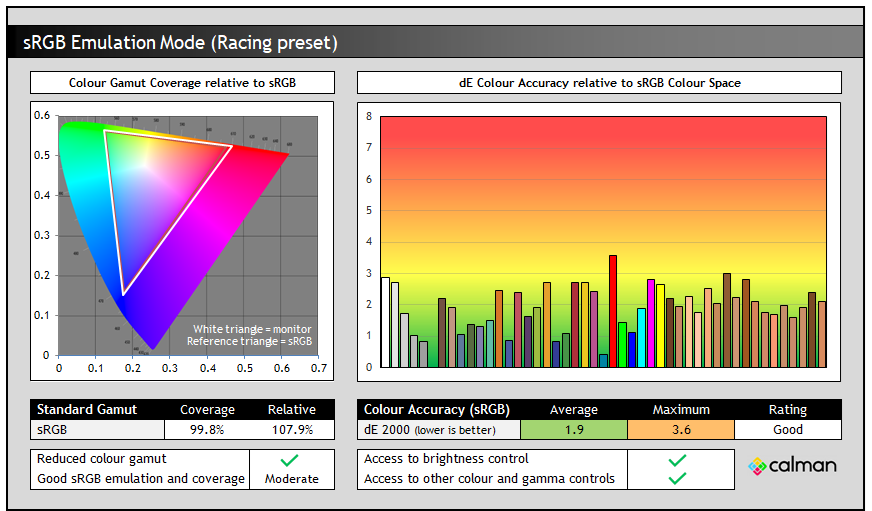Click checkmark for Access to brightness control
This screenshot has height=511, width=872.
[x=677, y=459]
